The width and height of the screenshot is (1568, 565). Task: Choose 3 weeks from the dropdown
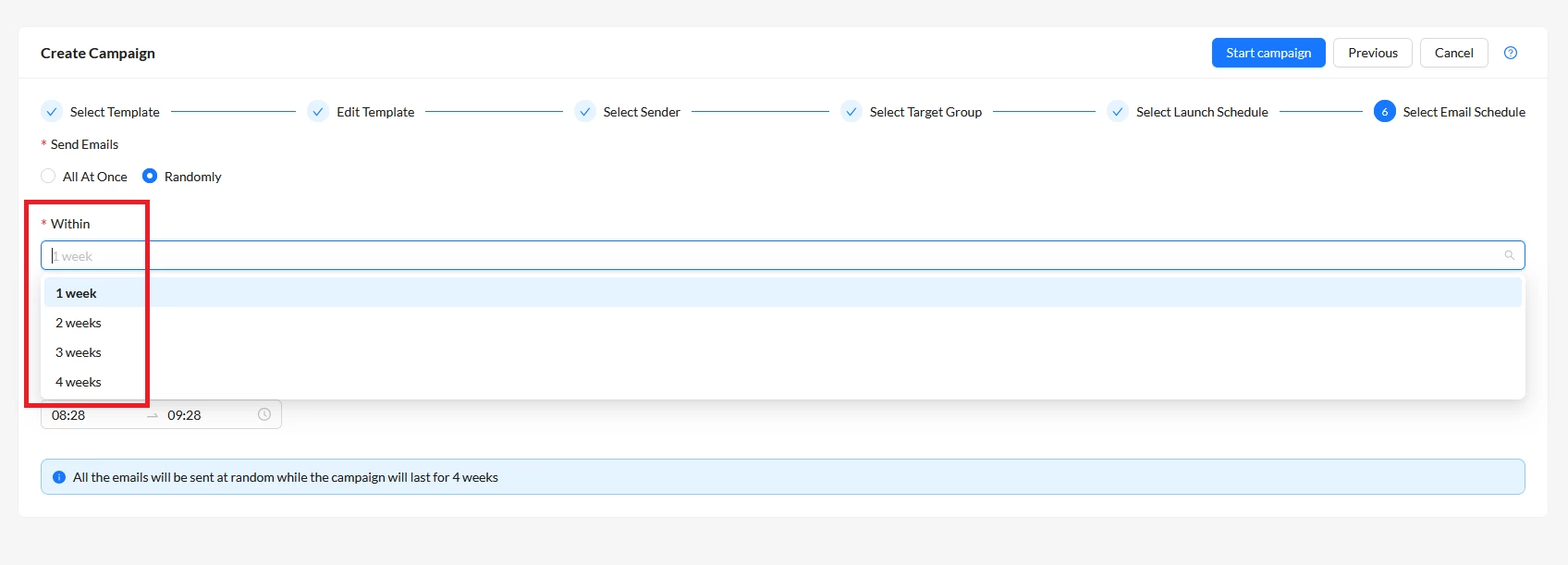(x=783, y=352)
